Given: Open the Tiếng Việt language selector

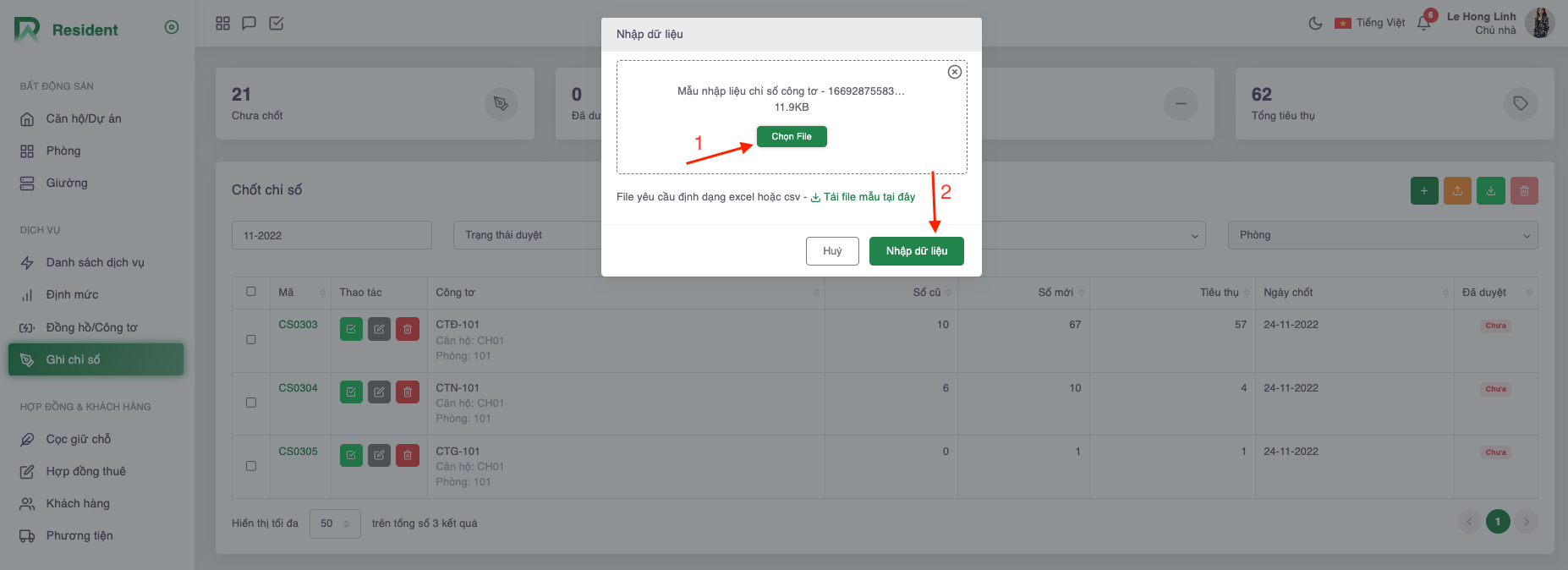Looking at the screenshot, I should (1370, 24).
